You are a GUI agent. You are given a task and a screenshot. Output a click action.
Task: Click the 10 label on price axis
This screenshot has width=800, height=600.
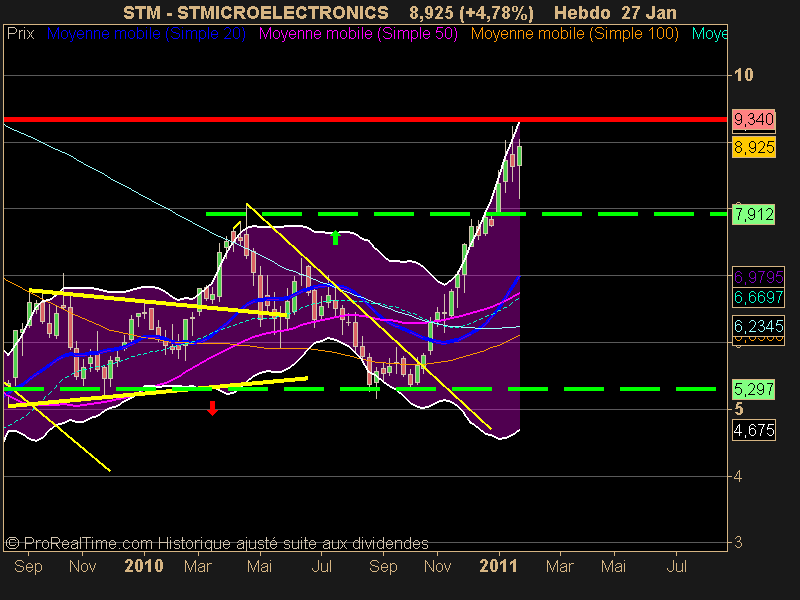point(743,75)
